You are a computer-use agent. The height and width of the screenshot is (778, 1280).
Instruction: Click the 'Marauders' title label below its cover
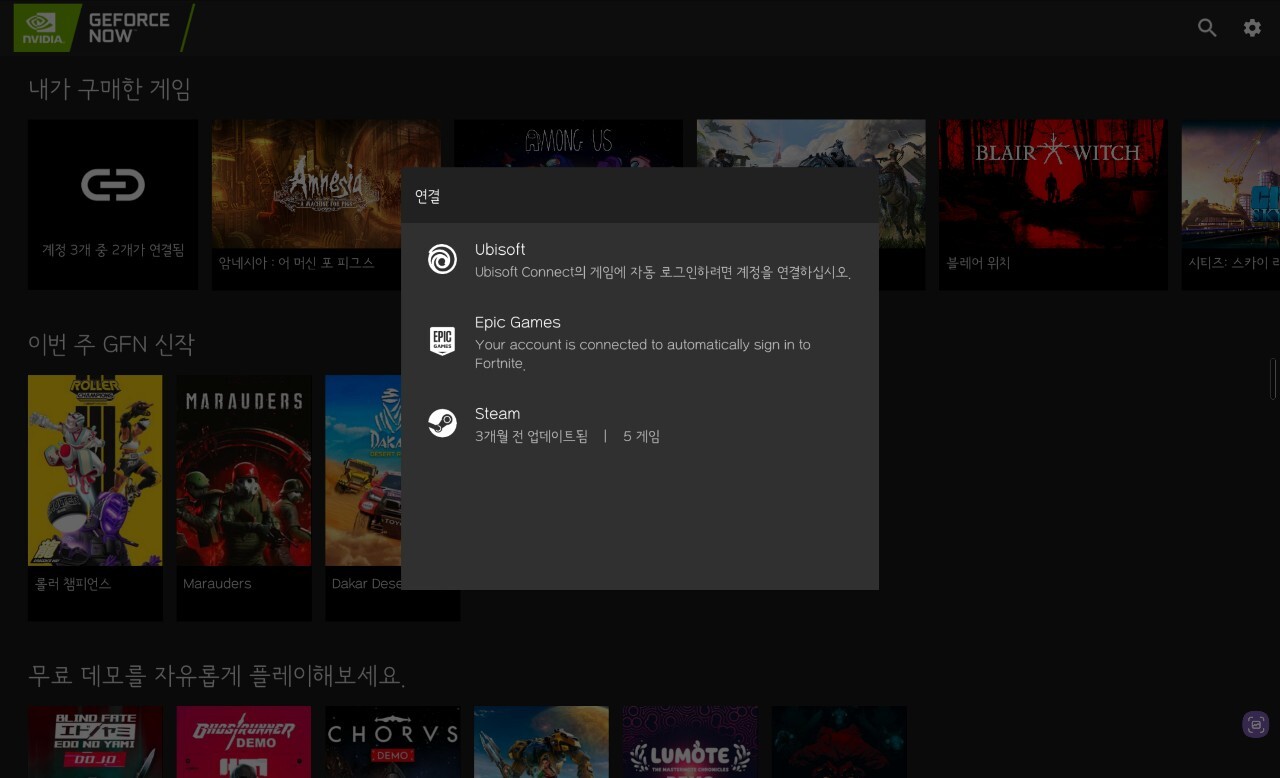click(217, 583)
